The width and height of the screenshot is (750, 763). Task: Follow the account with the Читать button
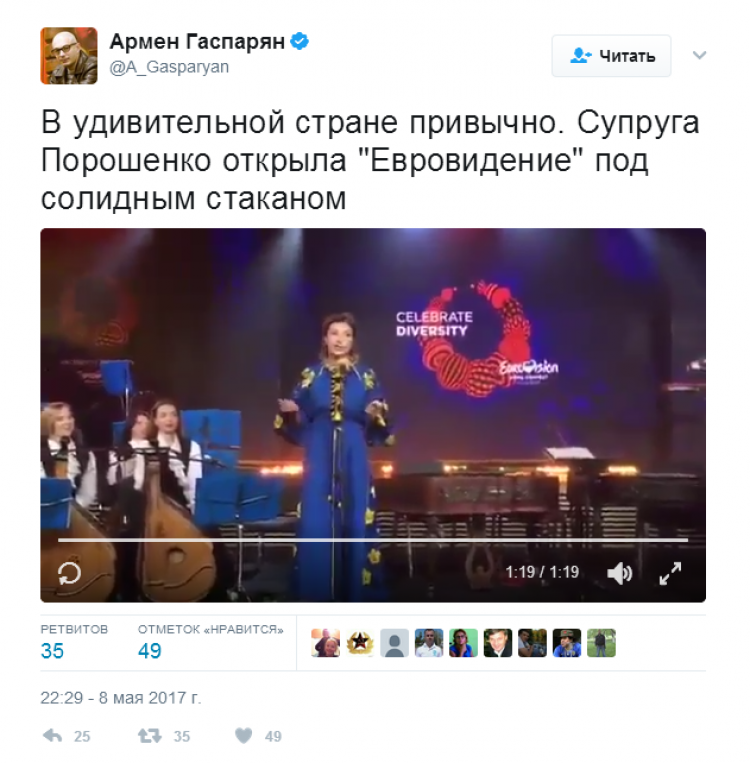pos(611,56)
